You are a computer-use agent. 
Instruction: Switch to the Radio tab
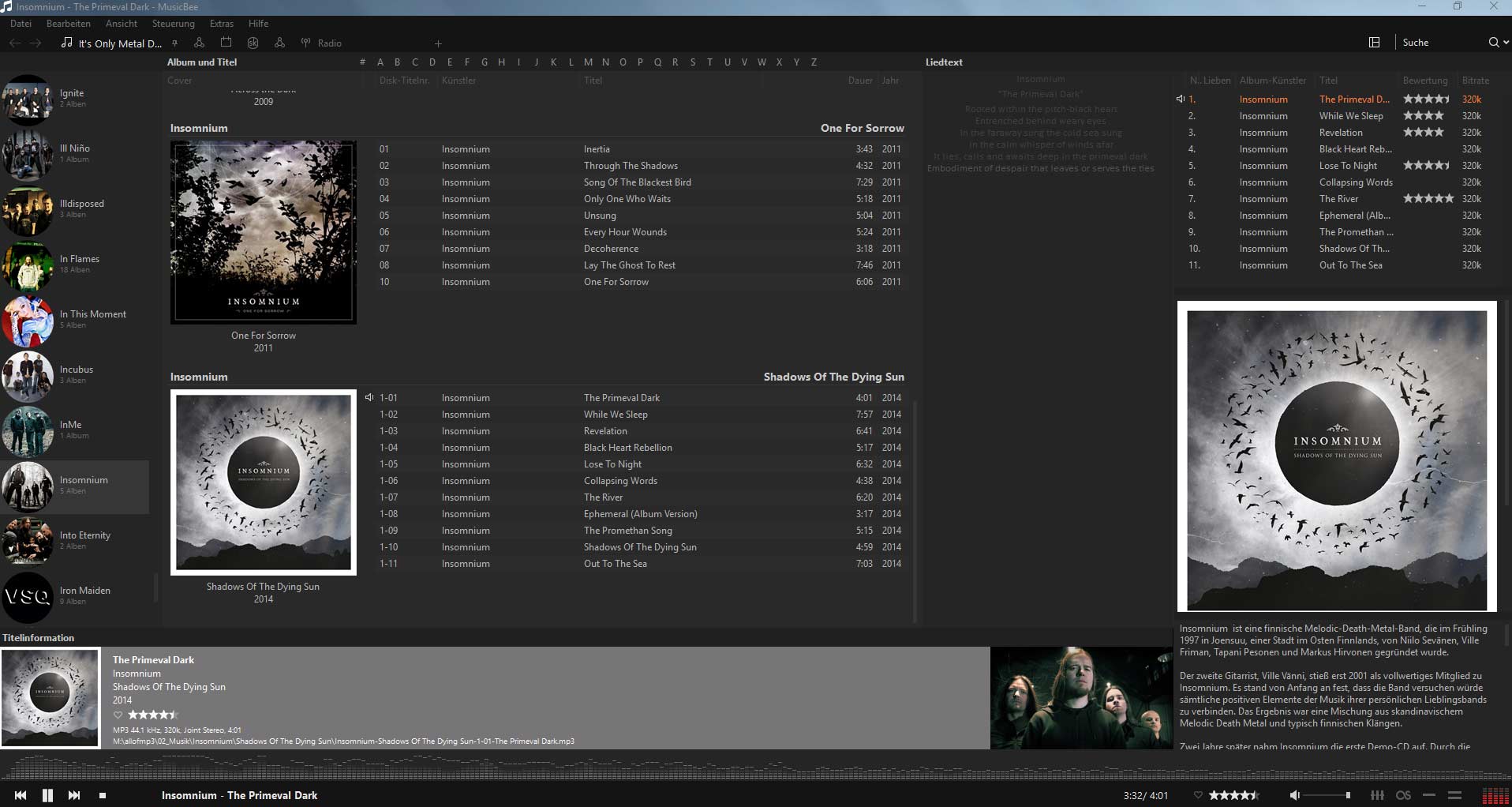click(x=321, y=43)
